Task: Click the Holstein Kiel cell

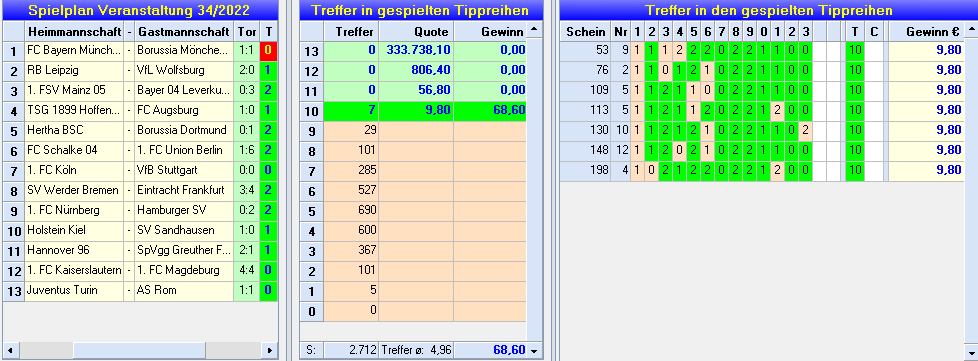Action: click(x=74, y=230)
